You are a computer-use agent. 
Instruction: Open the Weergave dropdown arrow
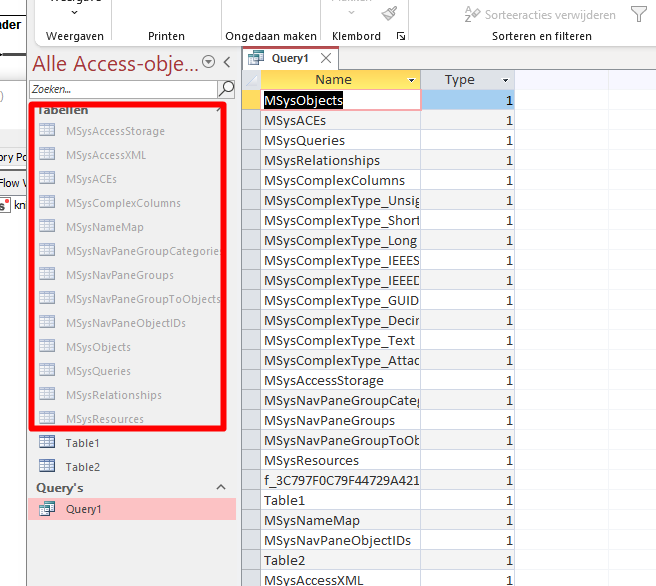point(74,13)
